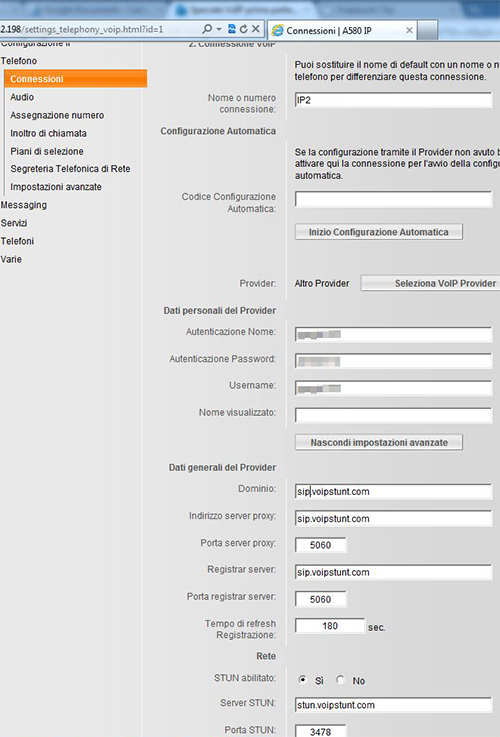The image size is (500, 737).
Task: Open Impostazioni avanzate in the sidebar
Action: coord(56,187)
